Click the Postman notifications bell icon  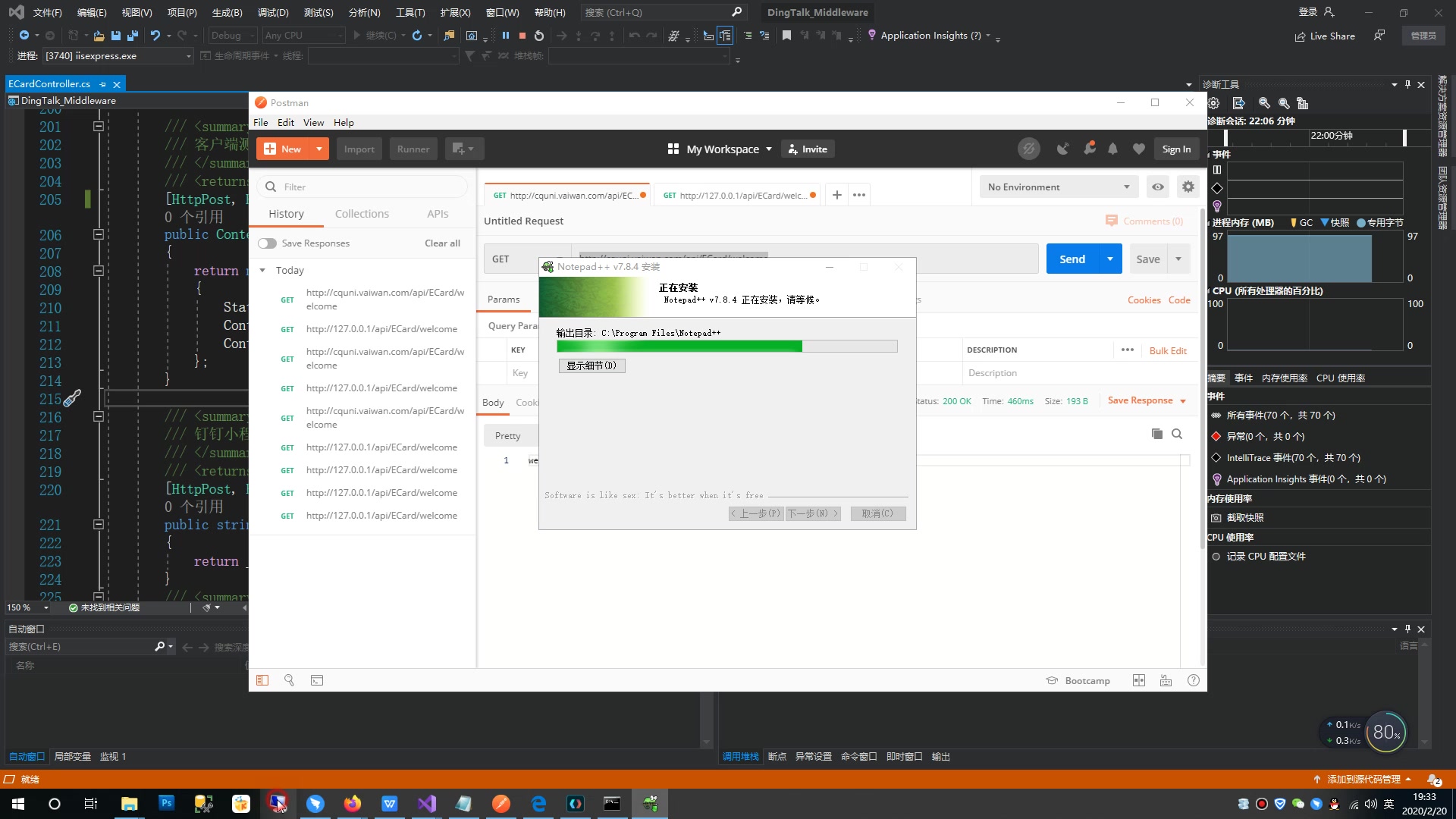pyautogui.click(x=1112, y=149)
